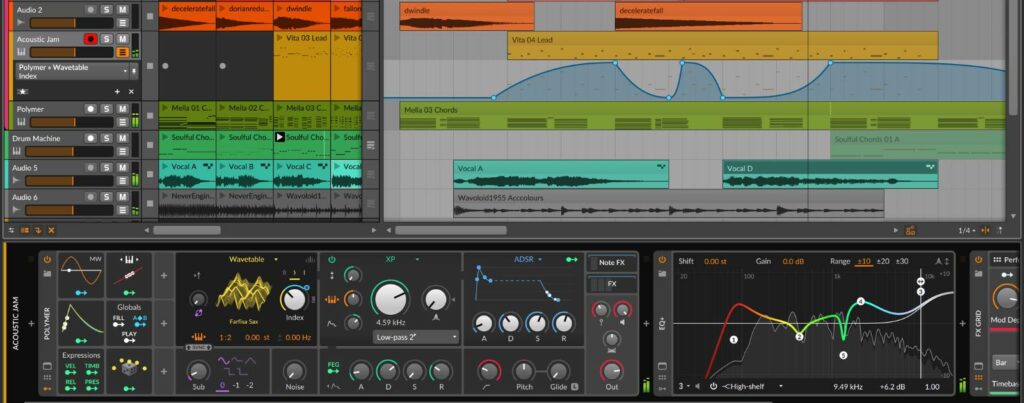
Task: Select the Vocal D clip in the arranger
Action: [x=830, y=174]
